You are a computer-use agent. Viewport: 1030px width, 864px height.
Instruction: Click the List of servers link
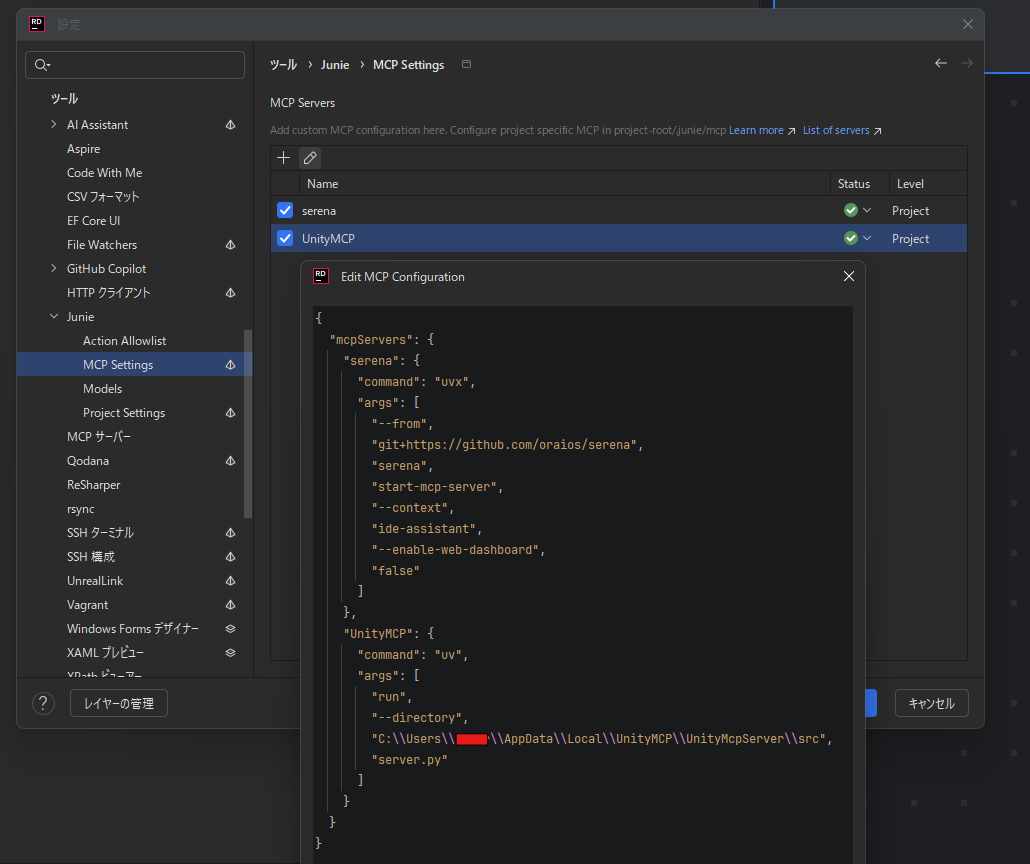(x=836, y=131)
